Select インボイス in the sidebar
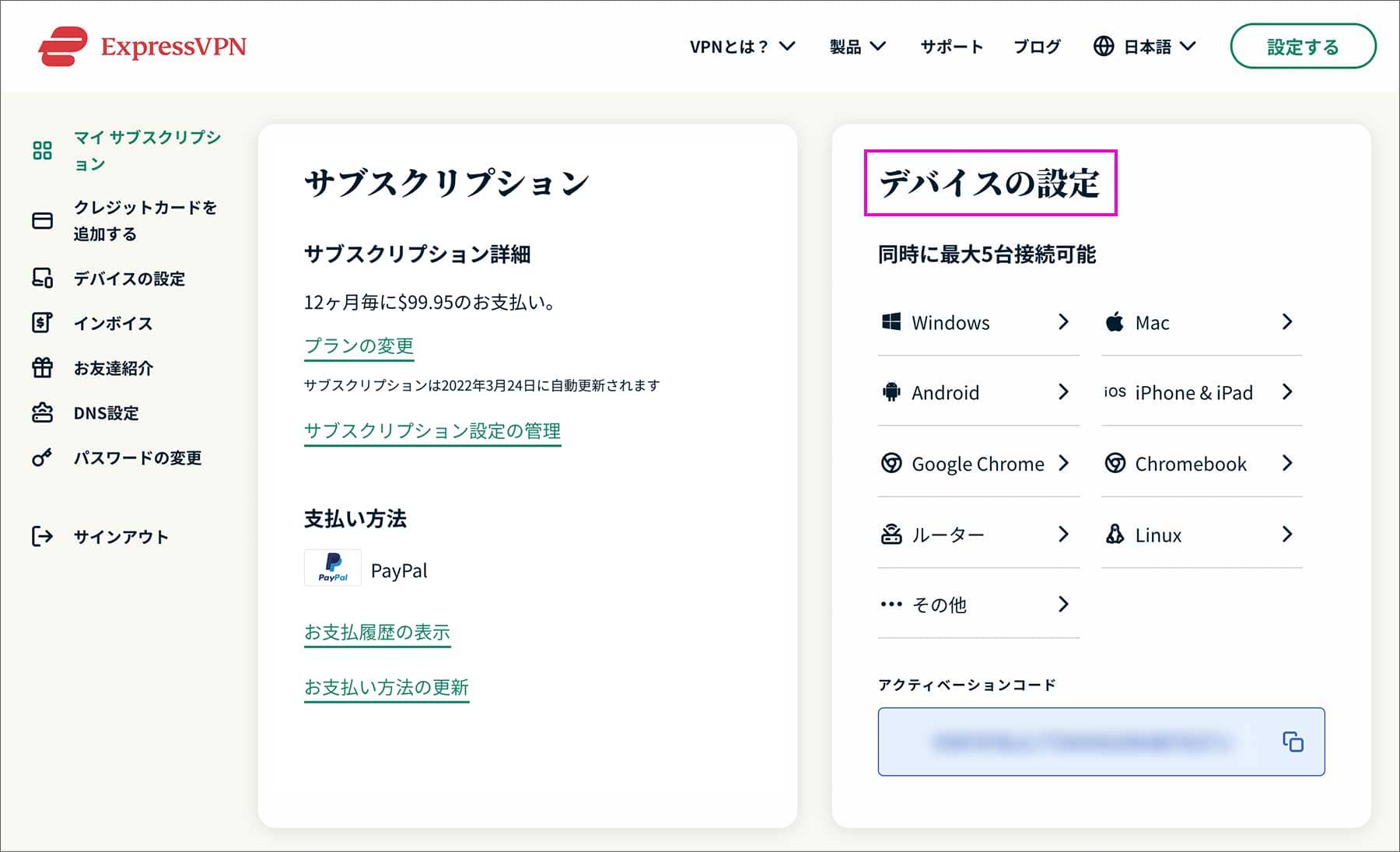The height and width of the screenshot is (852, 1400). [x=113, y=323]
